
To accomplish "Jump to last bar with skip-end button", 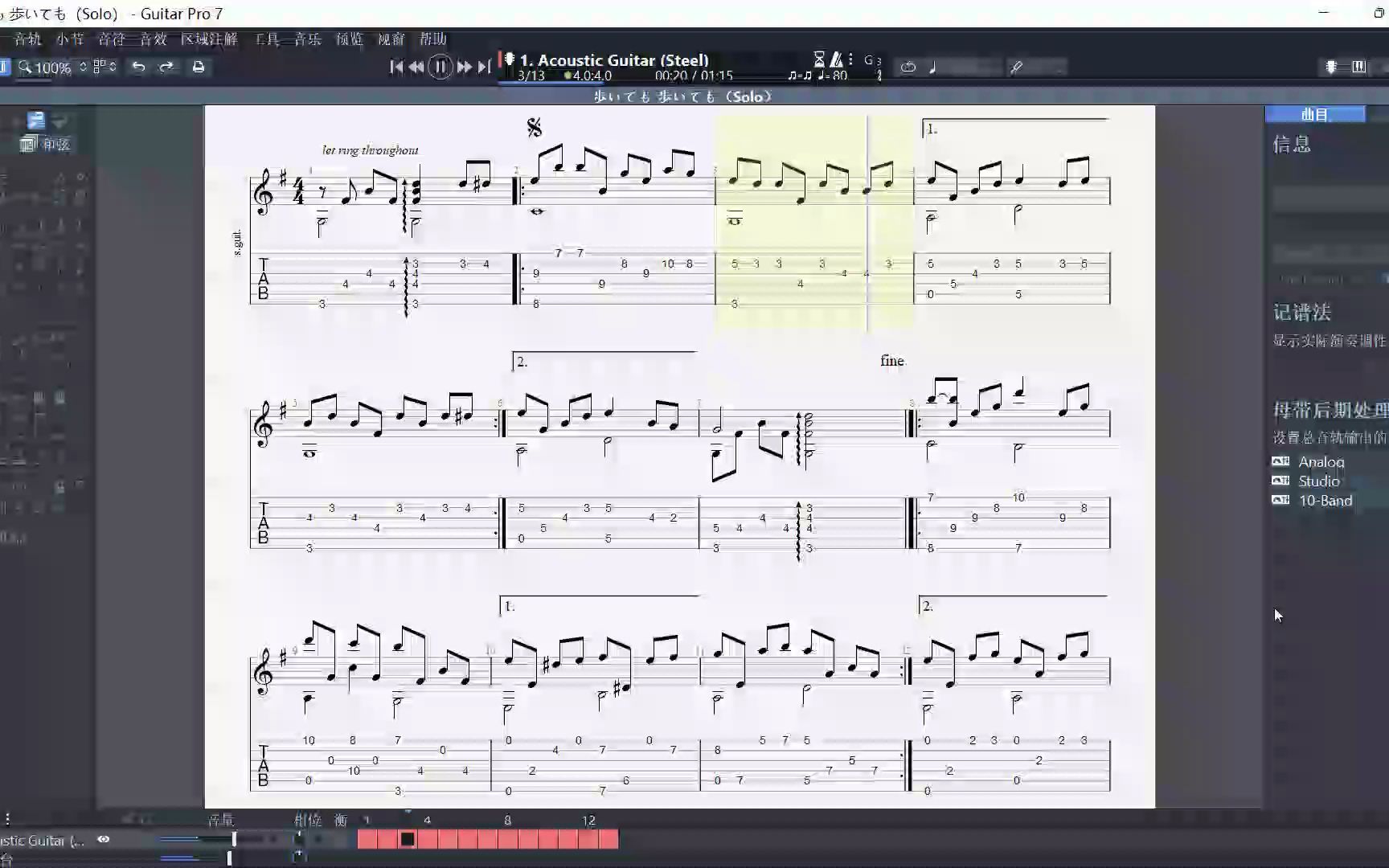I will (484, 68).
